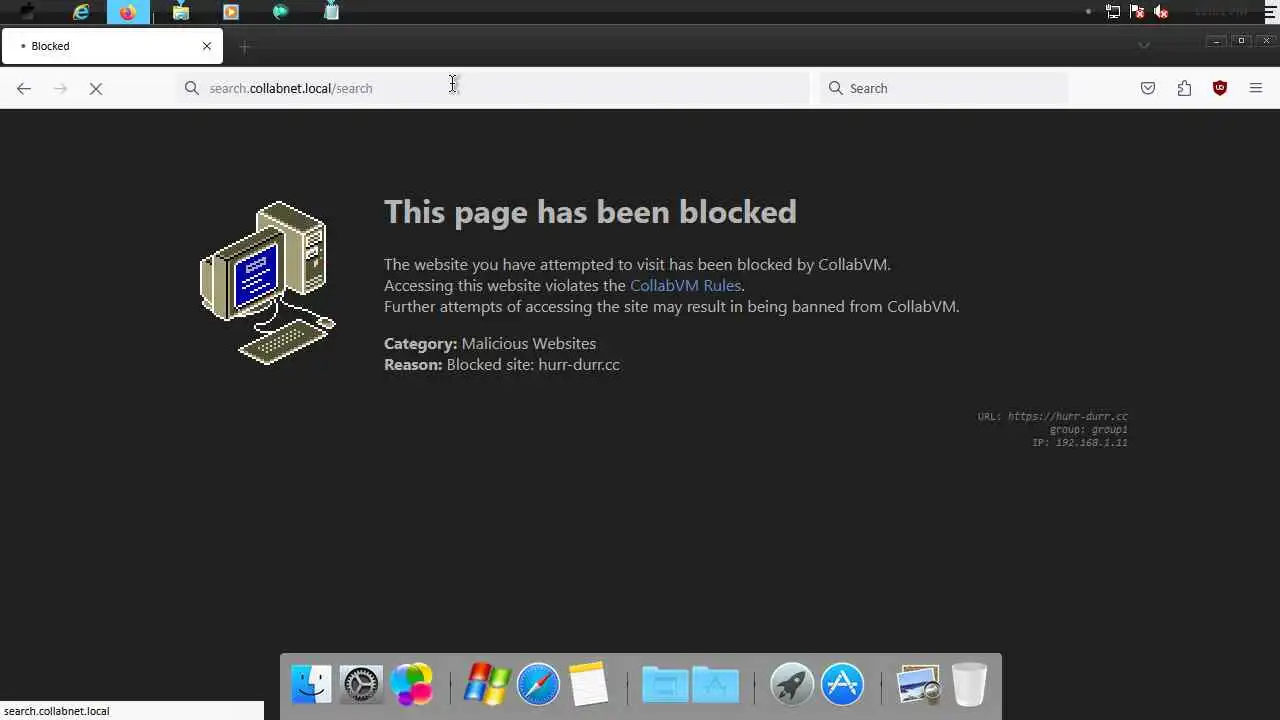
Task: Expand the list-all-tabs chevron
Action: 1144,46
